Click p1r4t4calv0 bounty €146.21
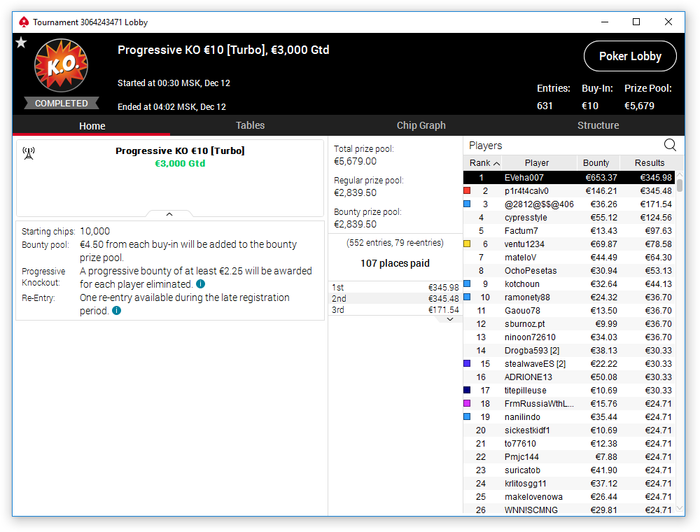700x532 pixels. point(601,191)
